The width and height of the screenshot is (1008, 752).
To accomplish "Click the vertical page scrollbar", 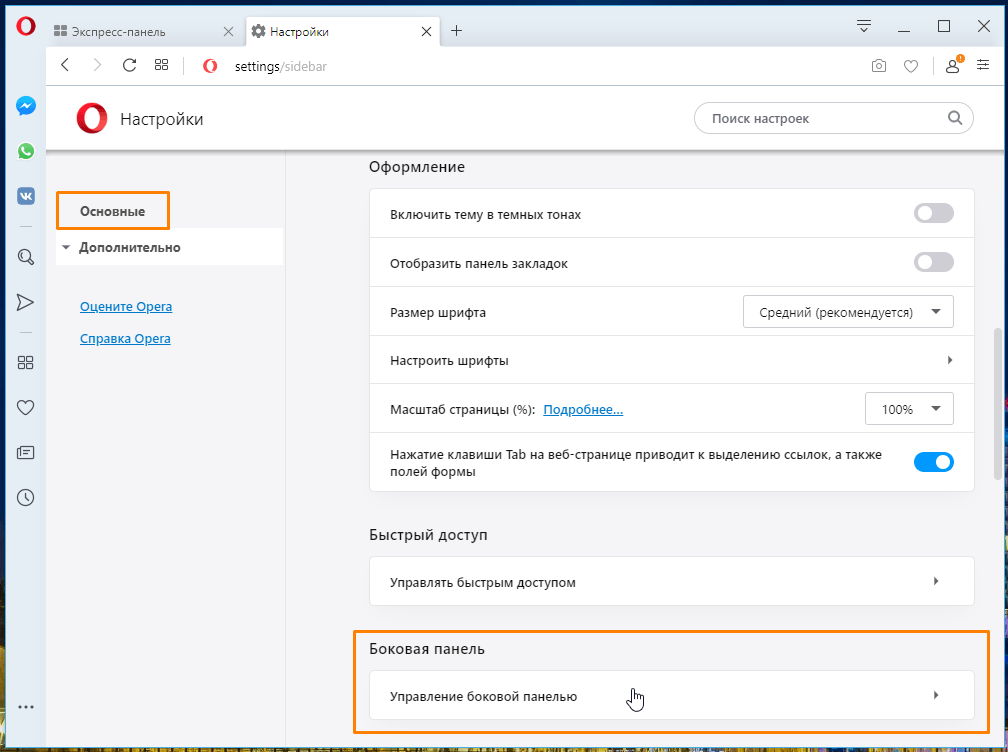I will coord(998,404).
